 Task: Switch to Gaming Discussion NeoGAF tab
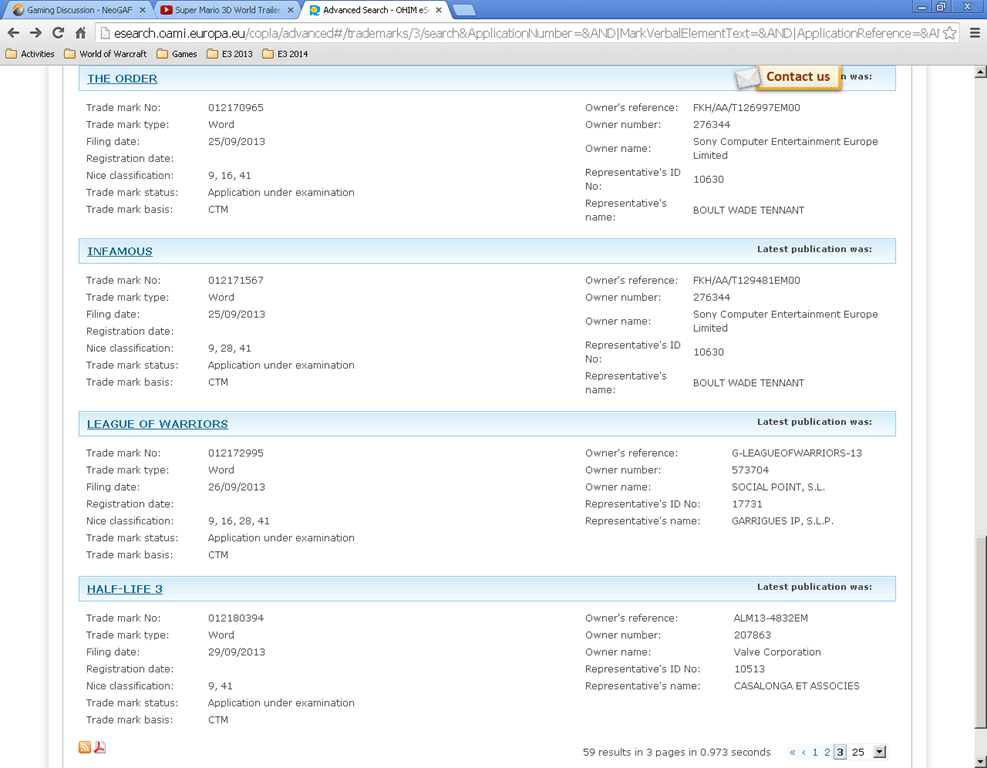76,10
